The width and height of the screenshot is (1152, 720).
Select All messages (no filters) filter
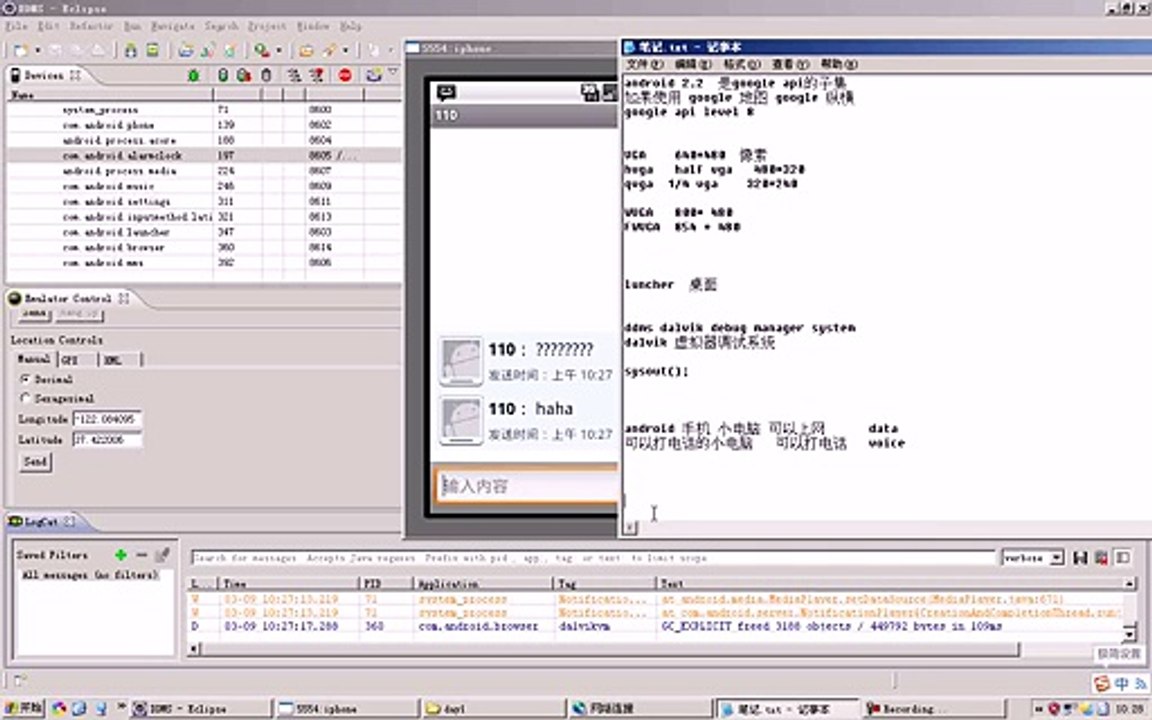click(x=90, y=575)
